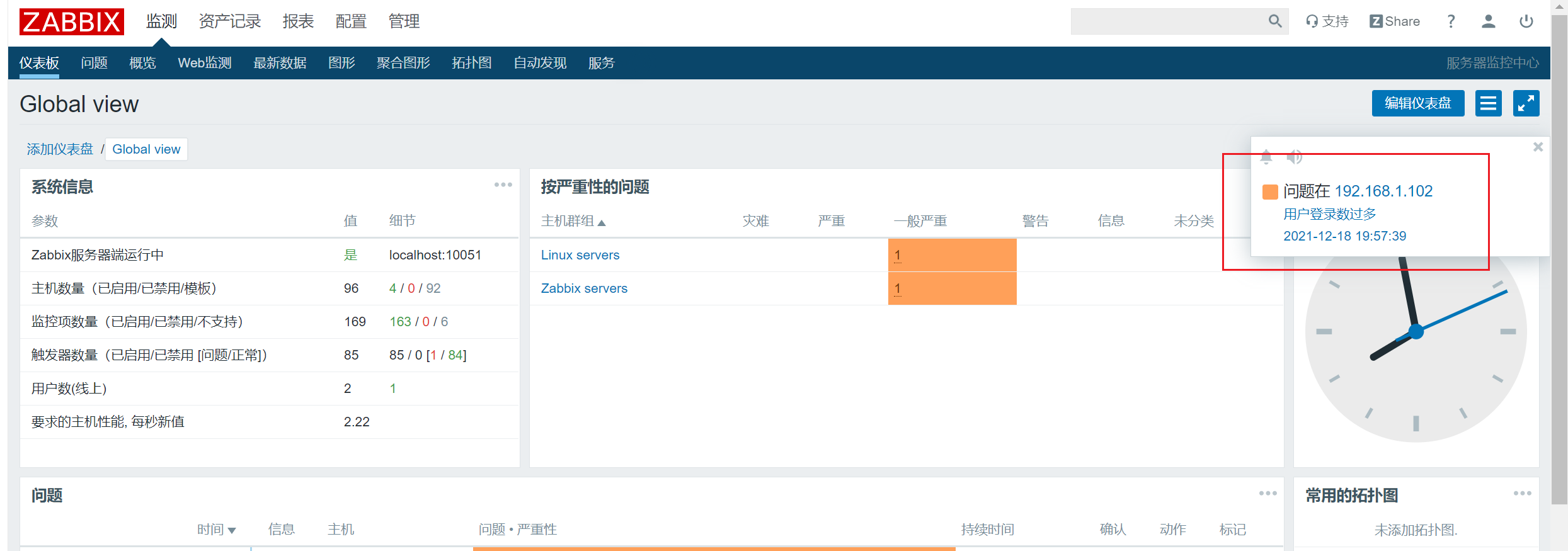Viewport: 1568px width, 551px height.
Task: Open the dashboard list menu icon
Action: pyautogui.click(x=1488, y=103)
